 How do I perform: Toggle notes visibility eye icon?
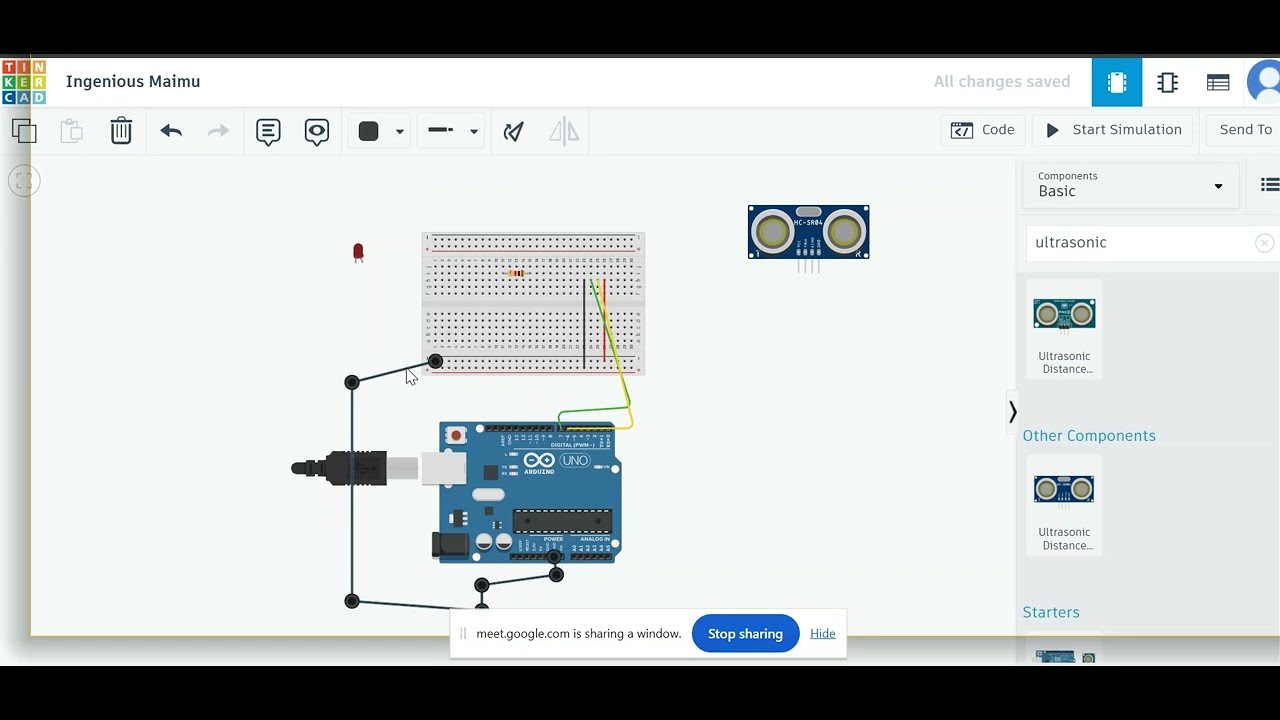pos(317,131)
